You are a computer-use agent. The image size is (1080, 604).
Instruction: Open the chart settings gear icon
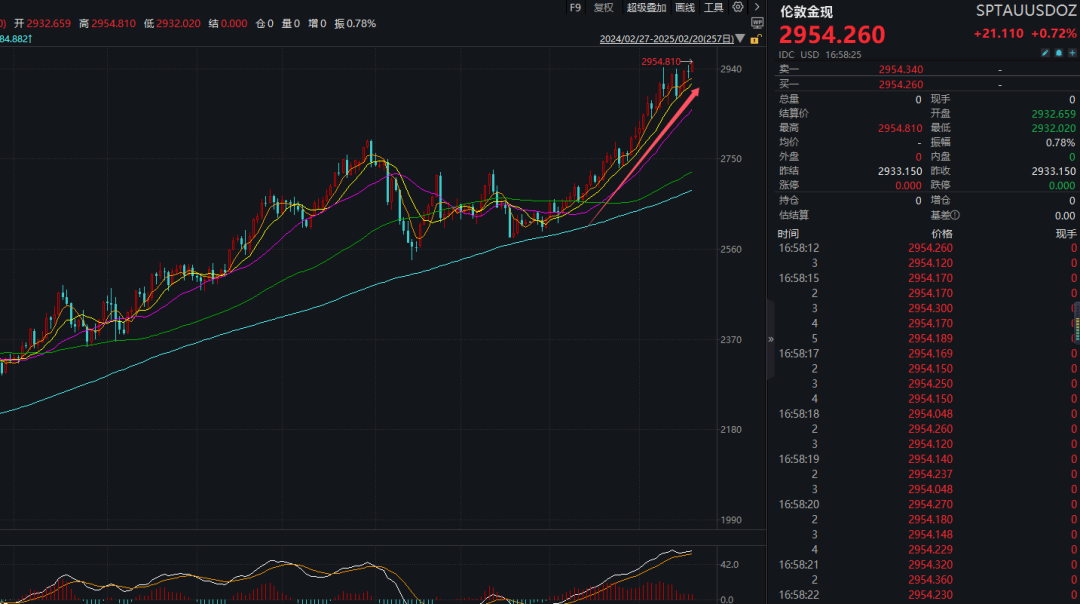(x=738, y=8)
